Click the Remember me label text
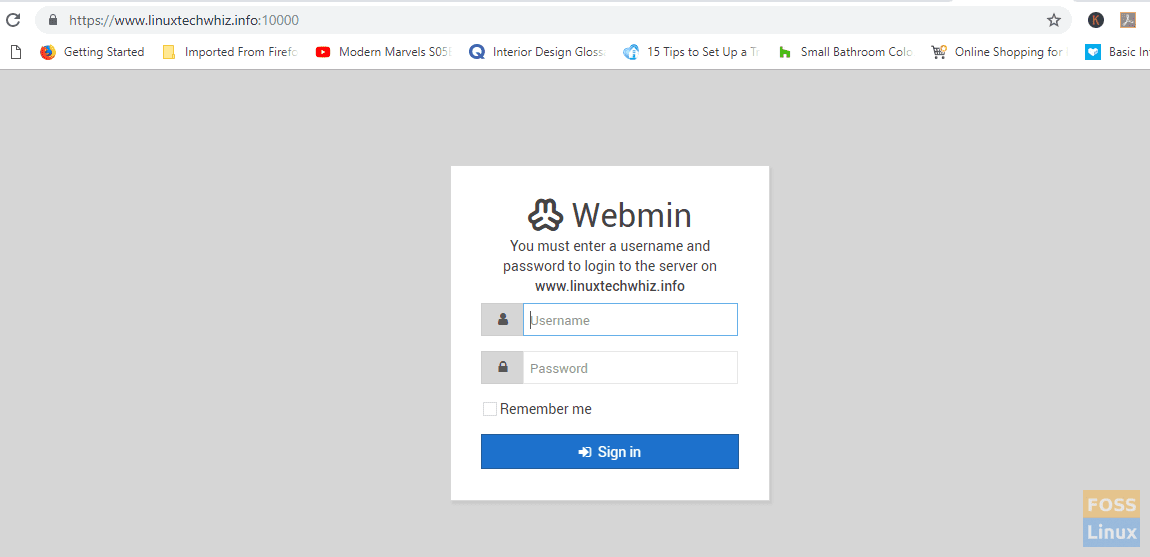1150x557 pixels. pyautogui.click(x=546, y=409)
